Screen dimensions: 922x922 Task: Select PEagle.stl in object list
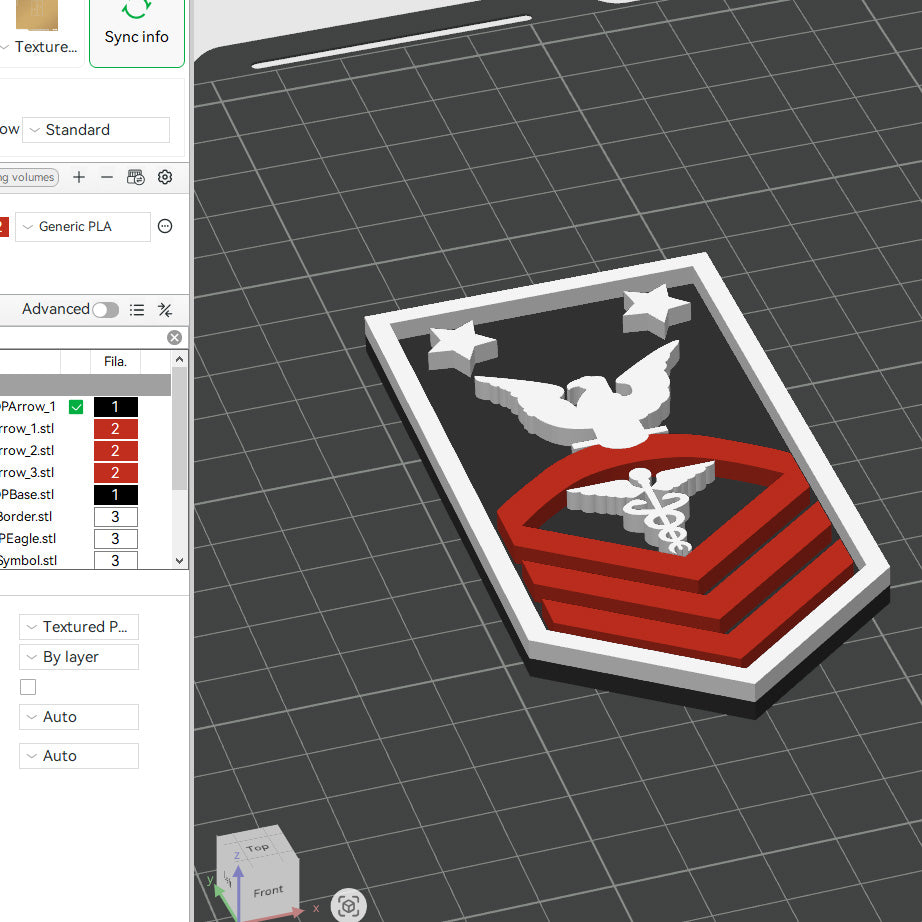pyautogui.click(x=28, y=539)
